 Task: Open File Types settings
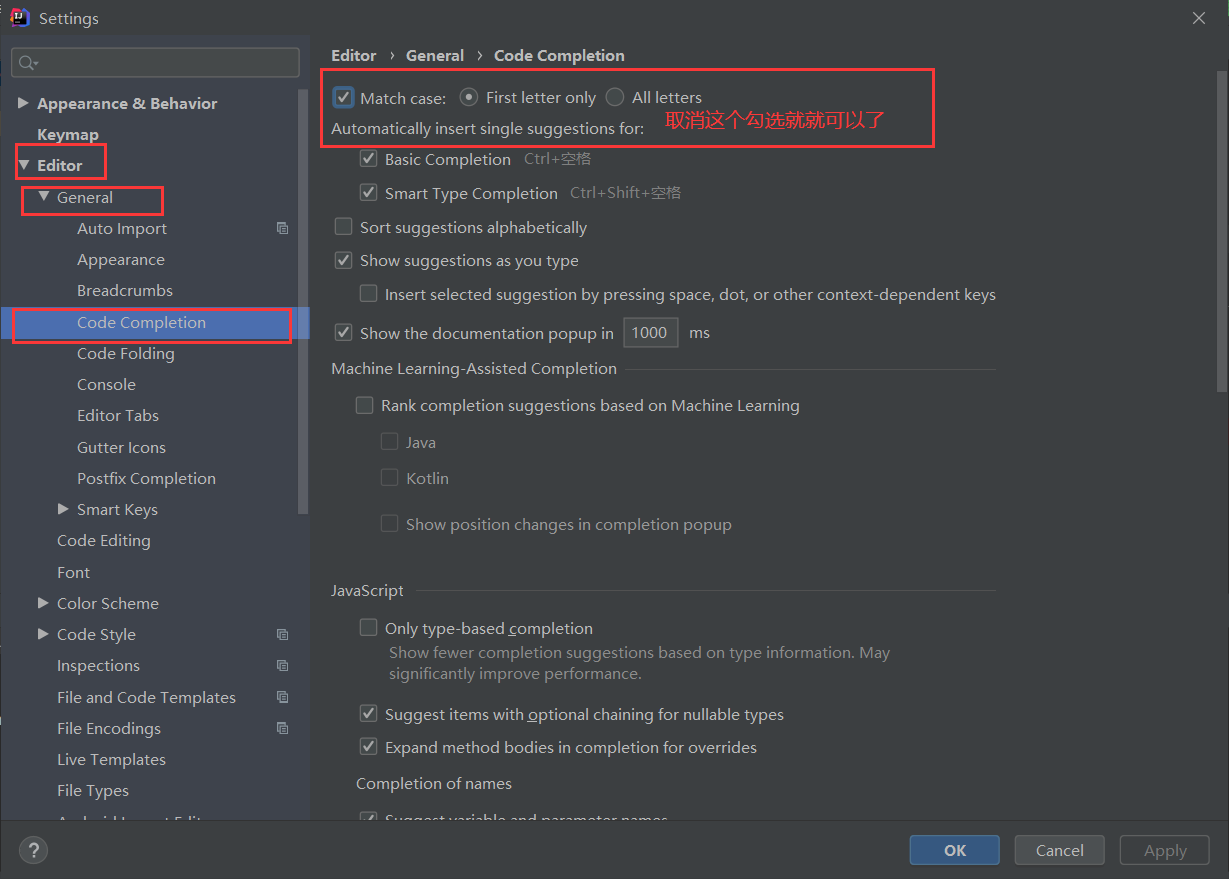[x=93, y=791]
